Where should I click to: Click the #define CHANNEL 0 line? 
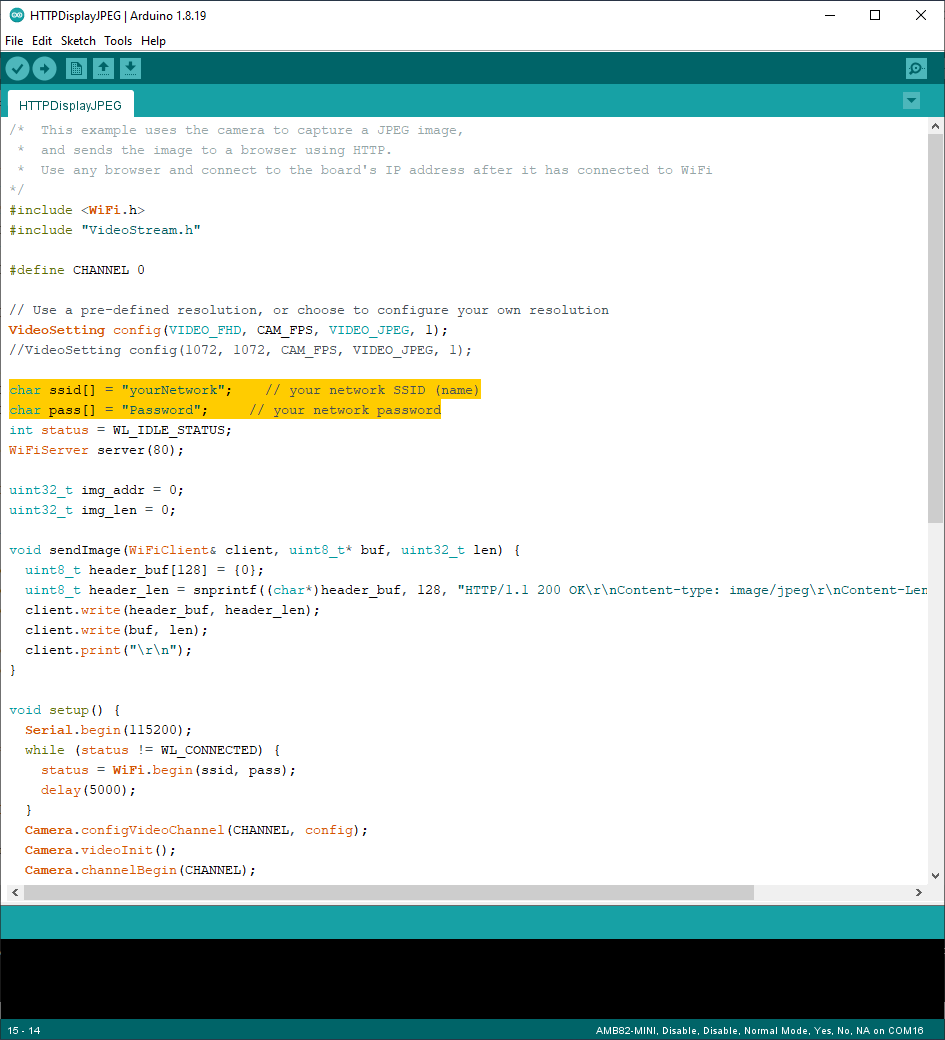77,270
